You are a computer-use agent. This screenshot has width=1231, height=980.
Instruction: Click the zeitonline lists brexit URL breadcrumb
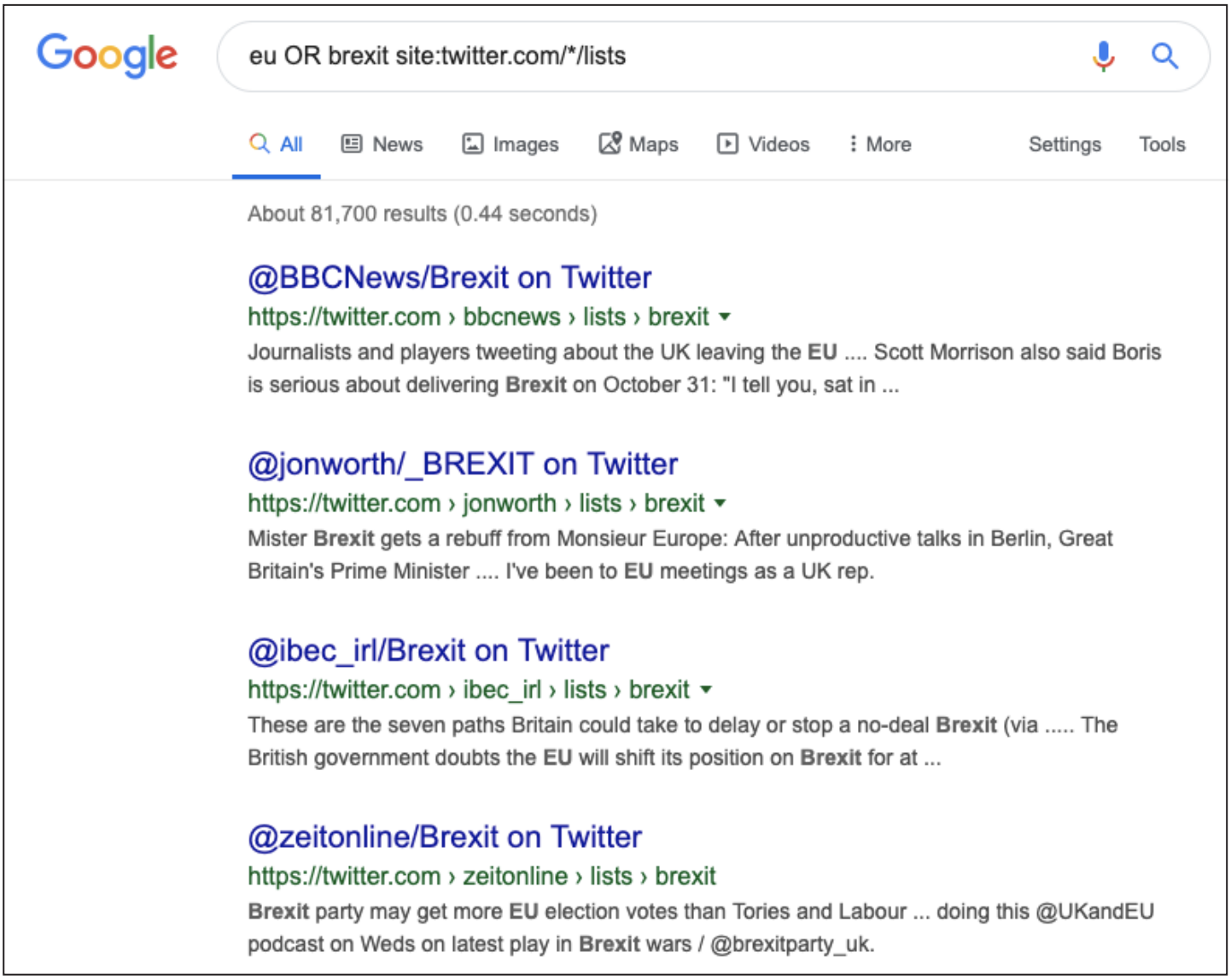pos(481,876)
